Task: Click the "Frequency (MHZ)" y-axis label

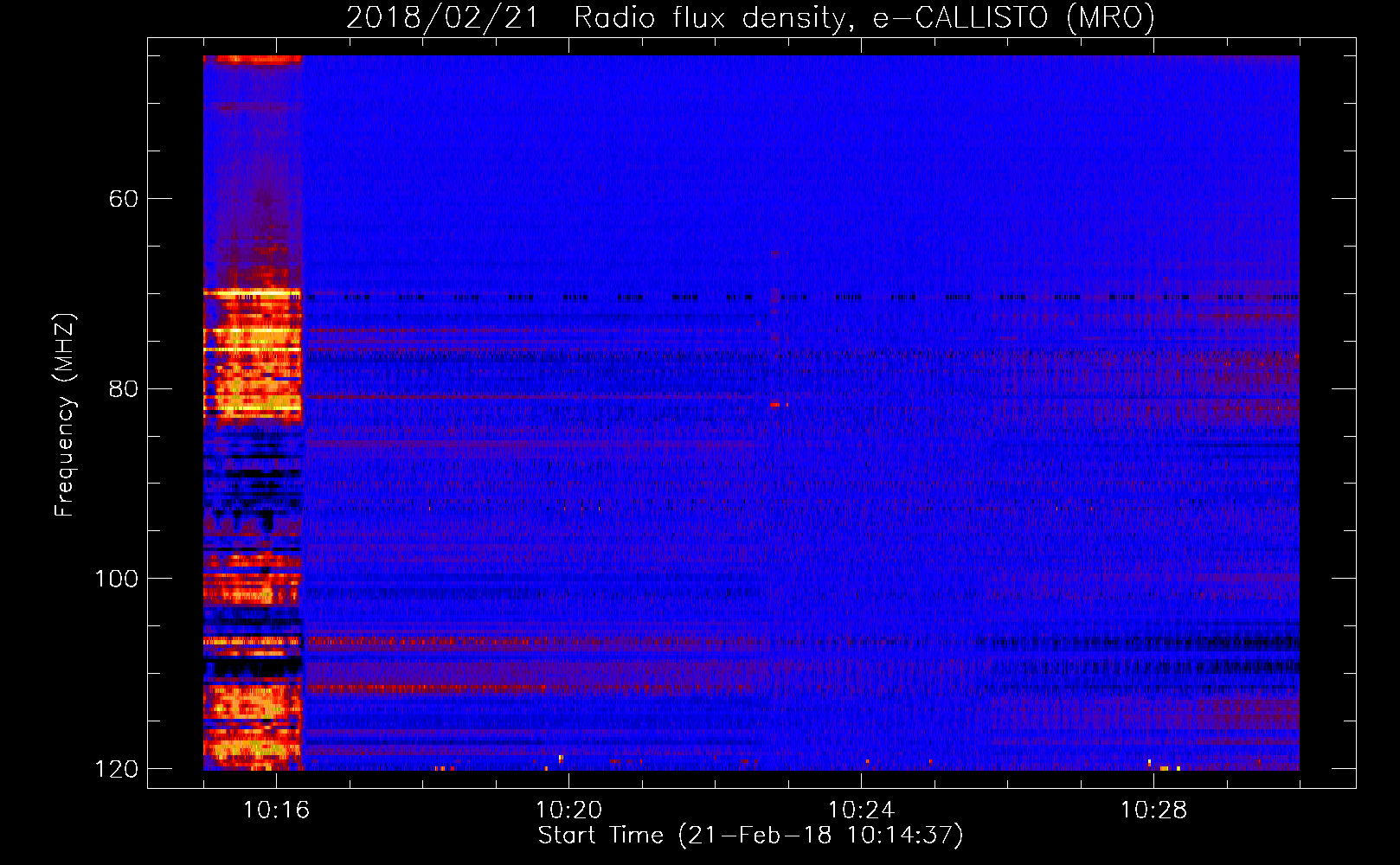Action: pyautogui.click(x=65, y=415)
